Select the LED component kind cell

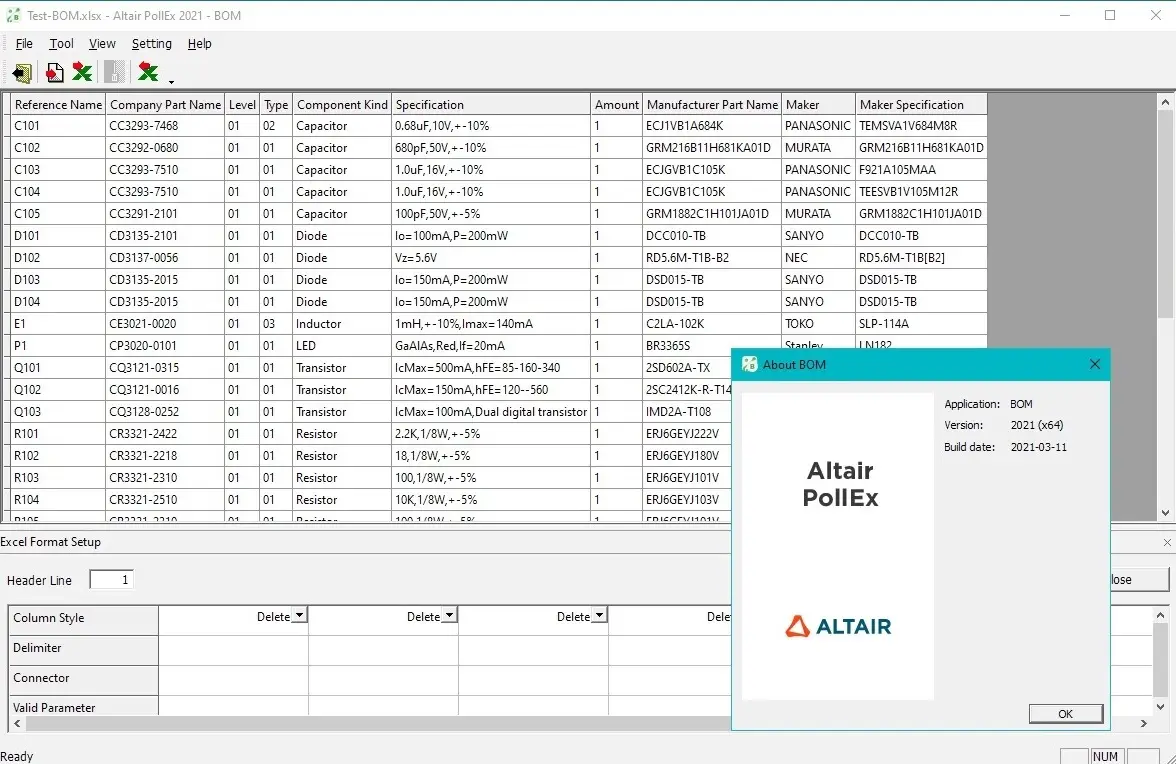pyautogui.click(x=342, y=346)
